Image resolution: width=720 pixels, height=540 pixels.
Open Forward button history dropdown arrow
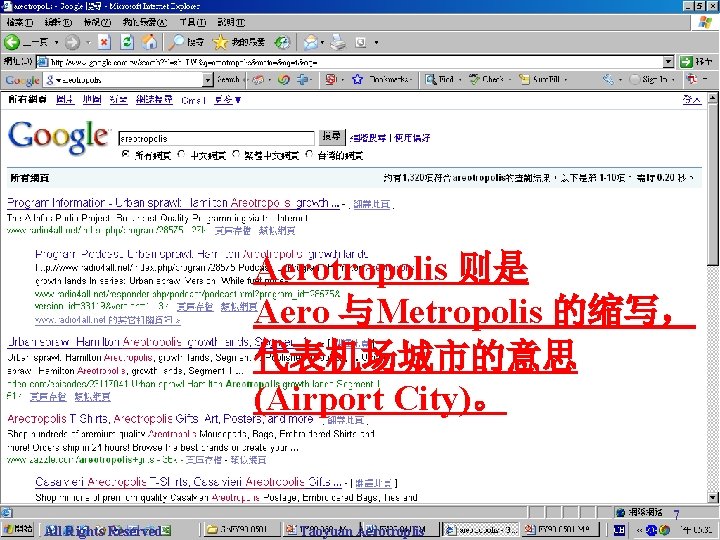tap(89, 43)
